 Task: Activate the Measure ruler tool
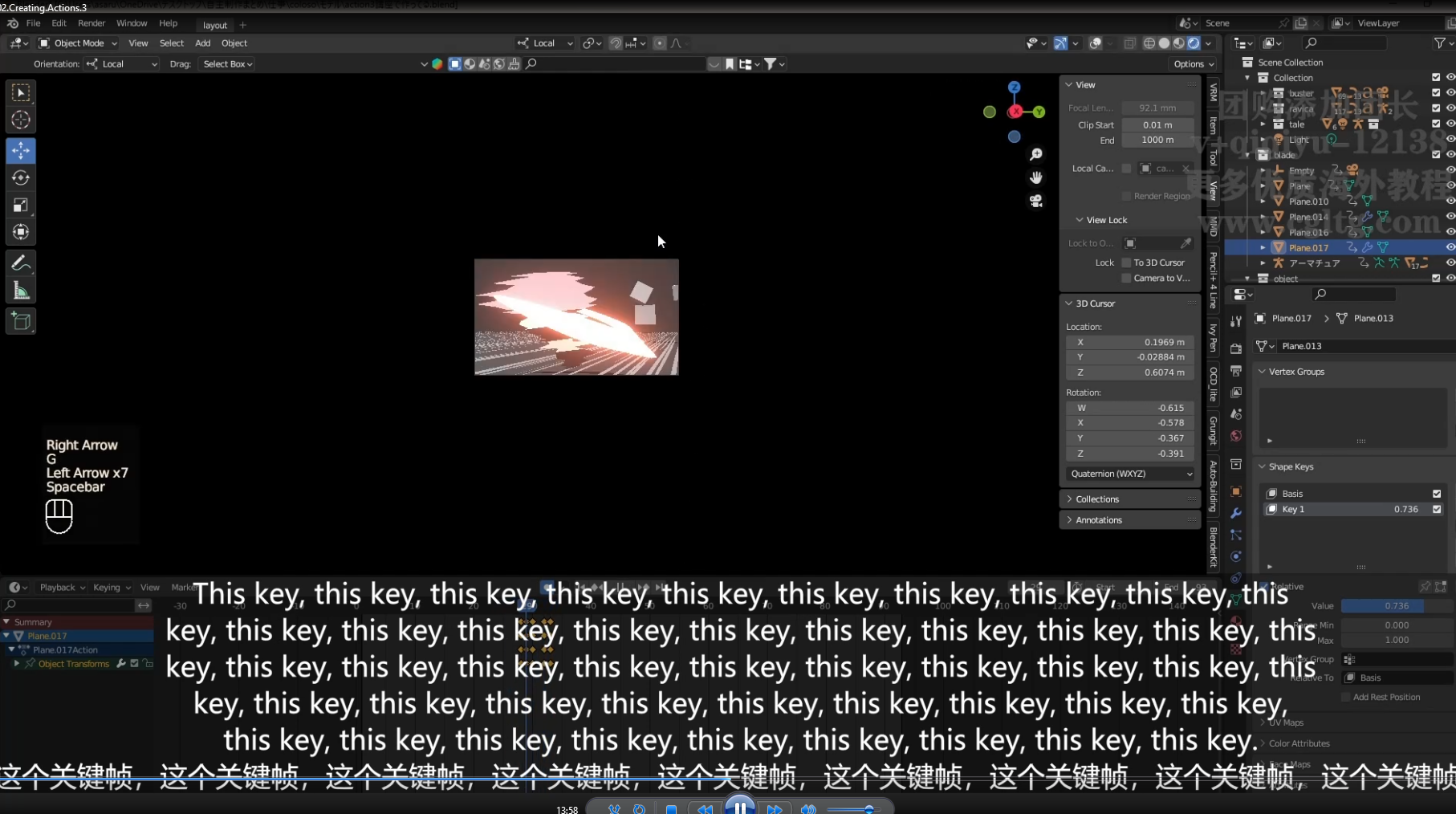(21, 291)
